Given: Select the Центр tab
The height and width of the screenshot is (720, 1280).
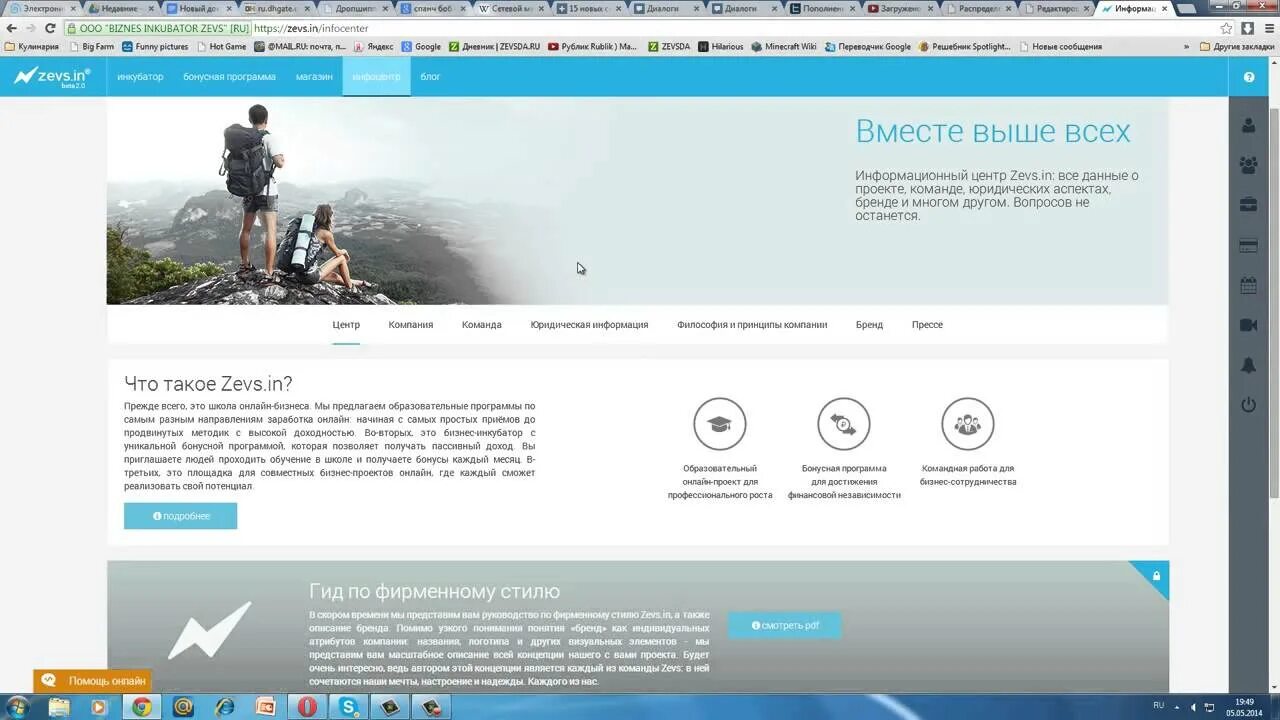Looking at the screenshot, I should point(346,325).
